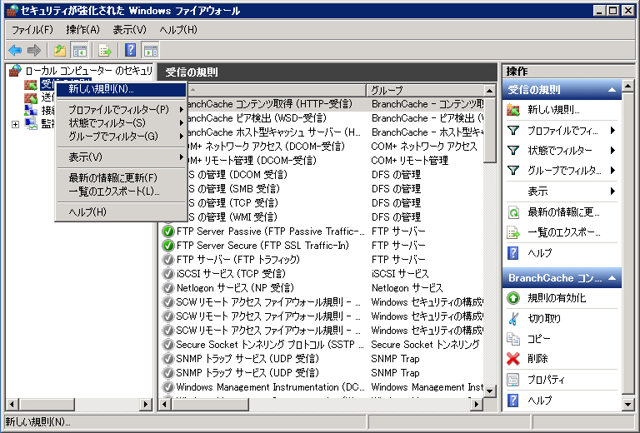Click the firewall root node icon in tree
Image resolution: width=640 pixels, height=433 pixels.
(16, 71)
